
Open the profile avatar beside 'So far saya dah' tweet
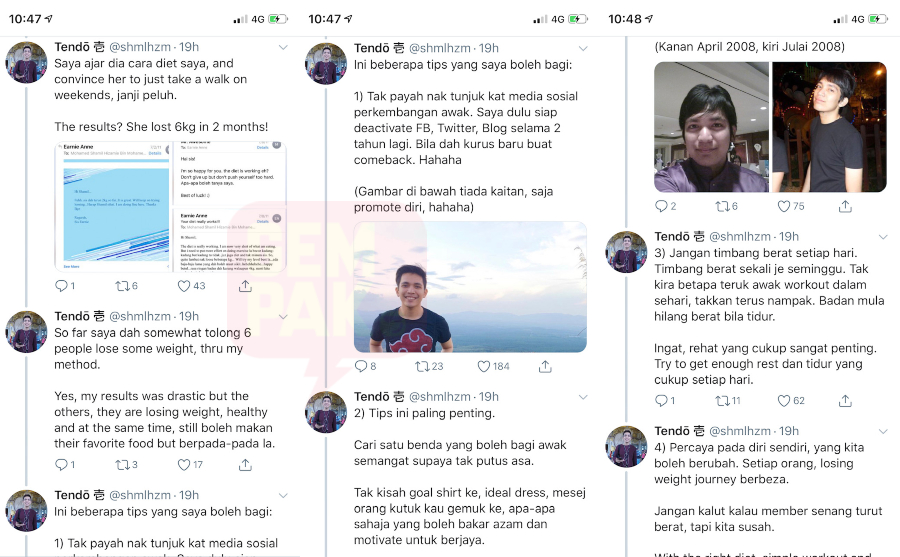[x=26, y=332]
